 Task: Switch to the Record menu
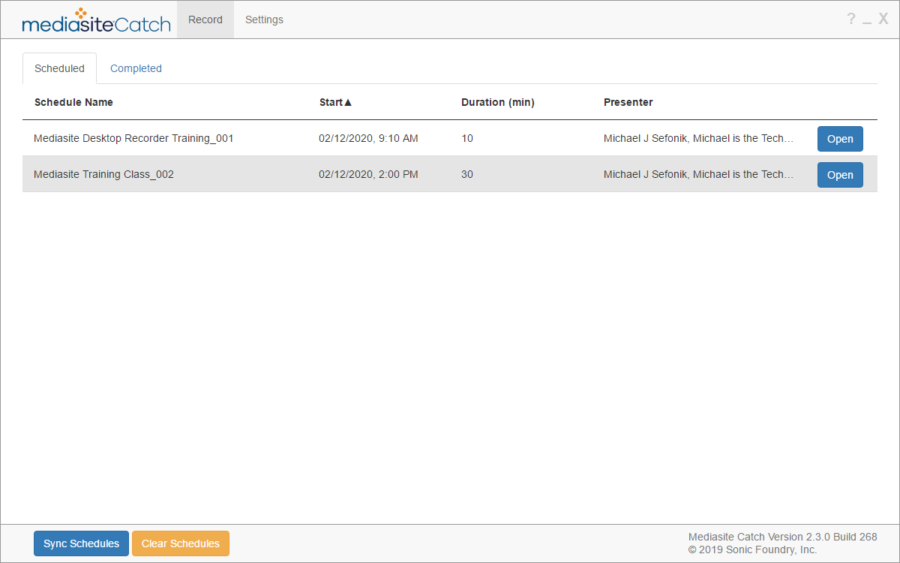[x=205, y=20]
